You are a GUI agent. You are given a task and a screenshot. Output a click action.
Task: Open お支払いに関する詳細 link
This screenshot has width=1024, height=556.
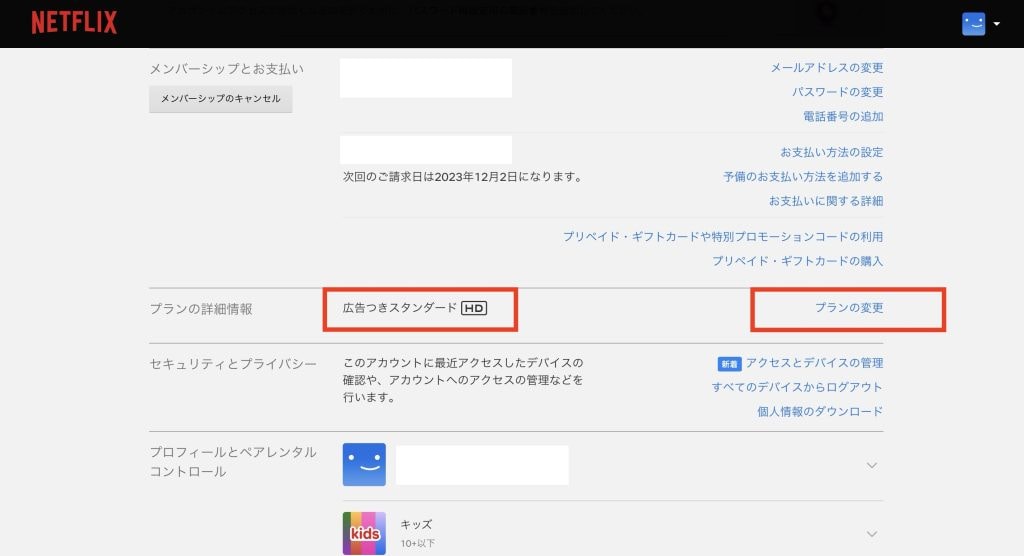tap(825, 201)
